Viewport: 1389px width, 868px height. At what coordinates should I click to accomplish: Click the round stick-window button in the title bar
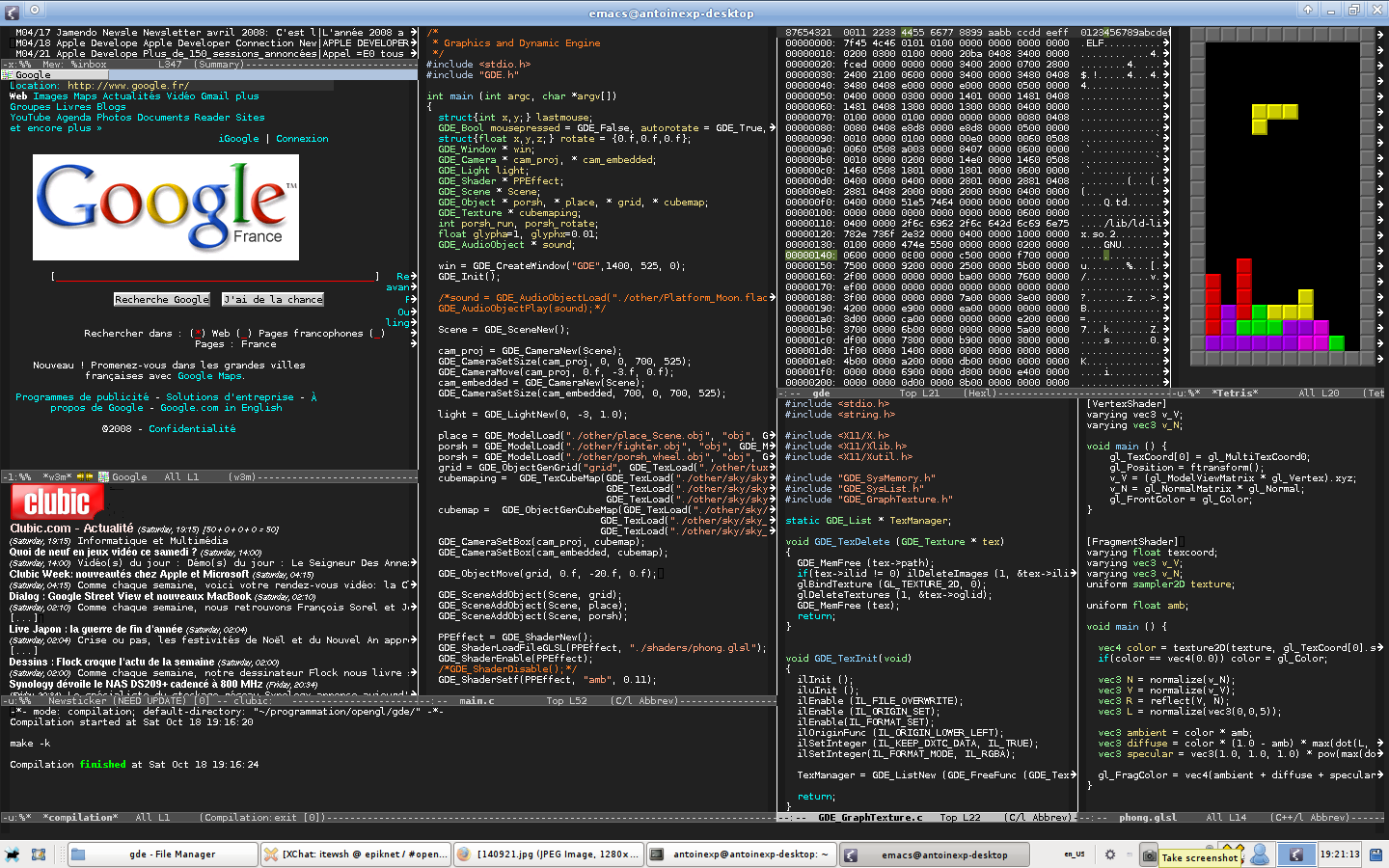[34, 10]
